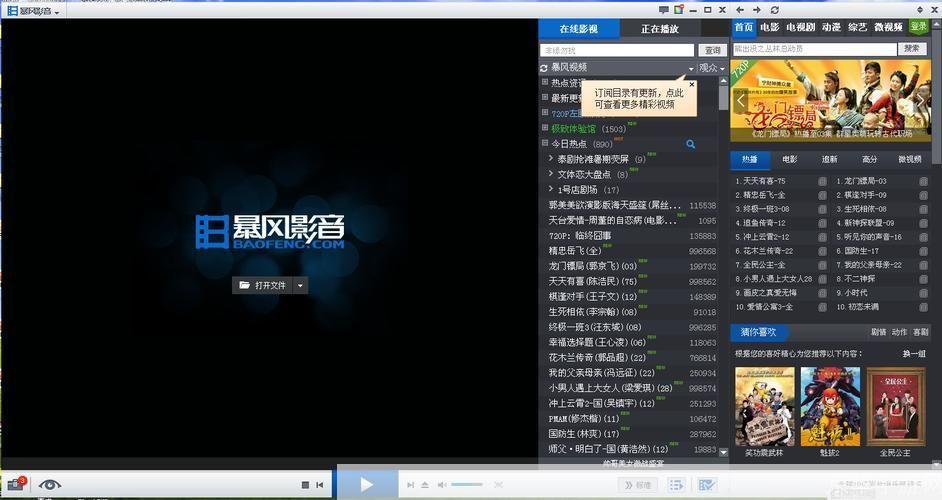Open the 魁拔2 poster thumbnail

[x=830, y=407]
